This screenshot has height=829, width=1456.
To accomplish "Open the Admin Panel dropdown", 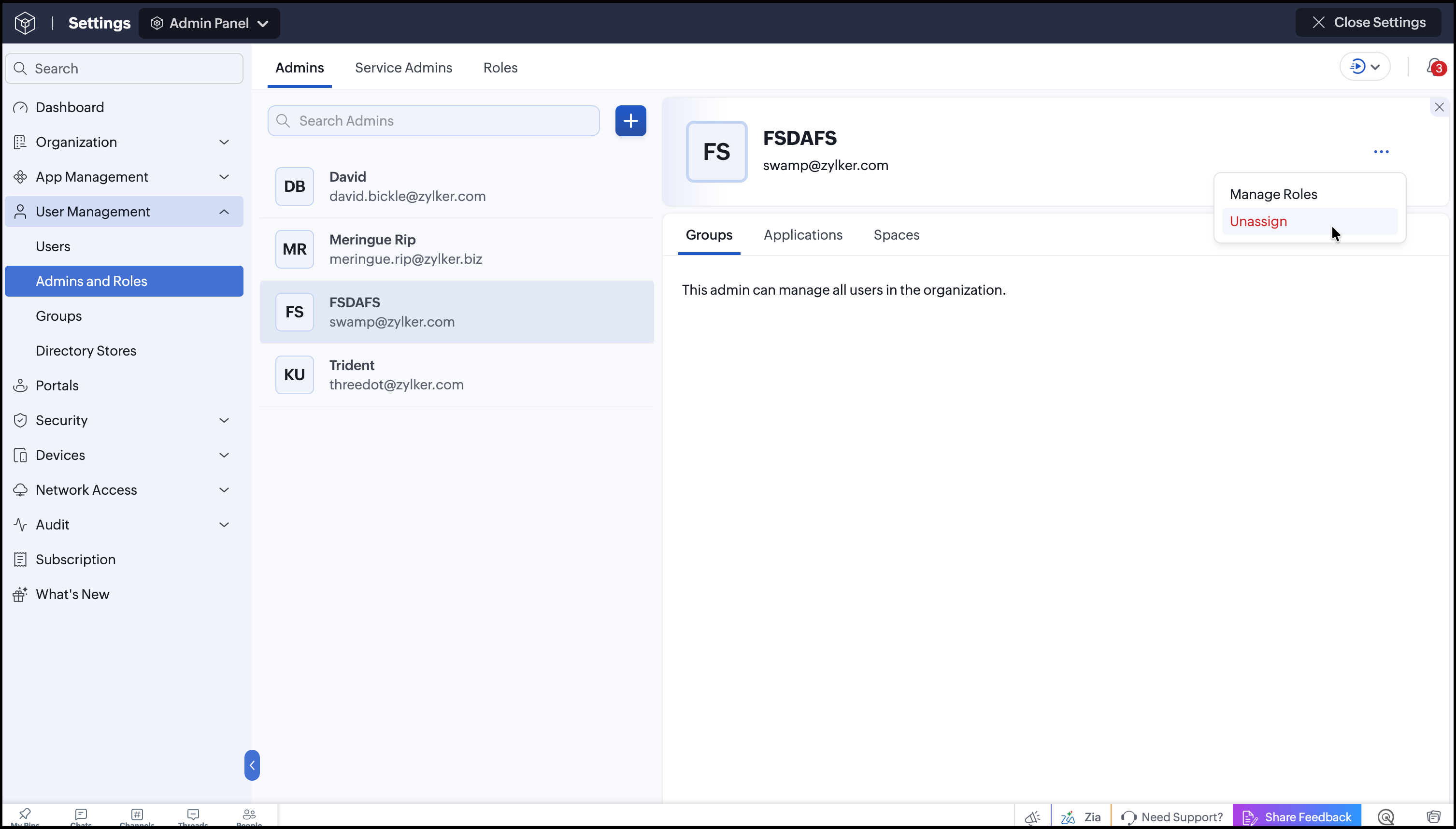I will (x=209, y=23).
